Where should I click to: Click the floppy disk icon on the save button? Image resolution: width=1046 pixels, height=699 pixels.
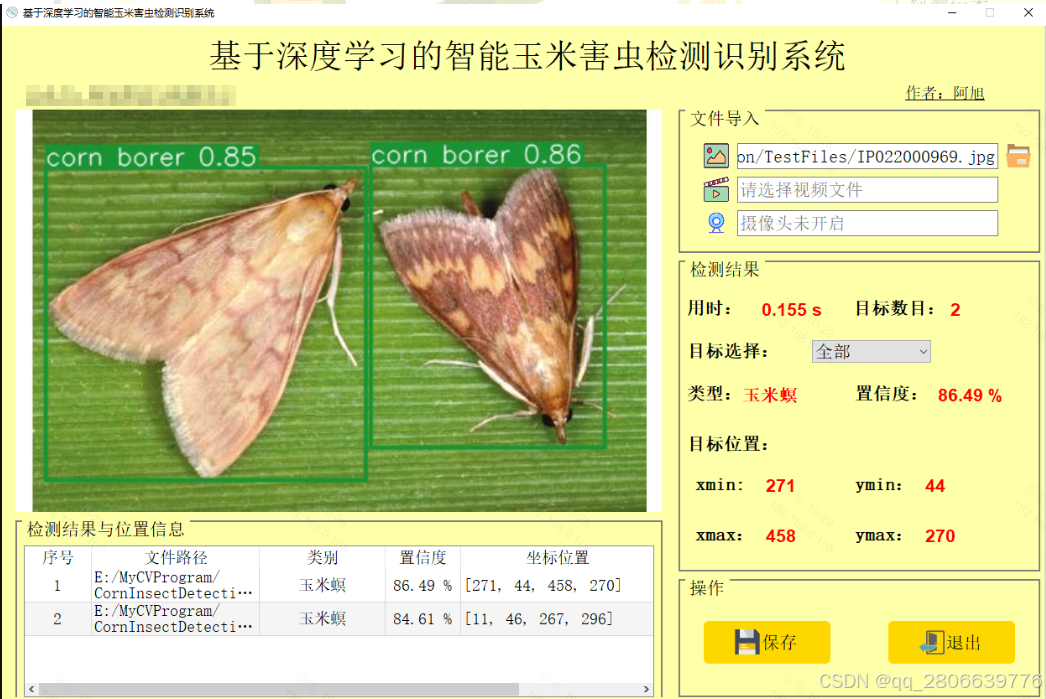[x=744, y=642]
